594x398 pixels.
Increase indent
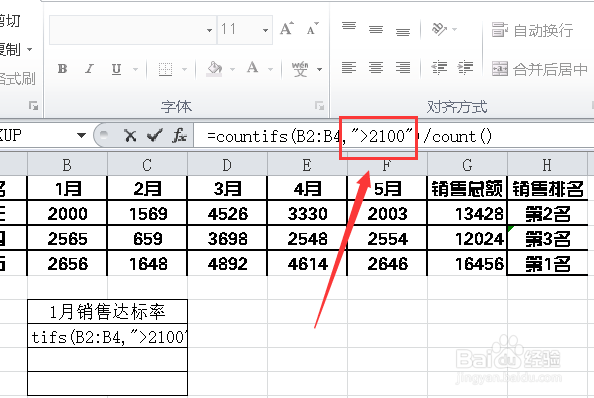pos(465,68)
